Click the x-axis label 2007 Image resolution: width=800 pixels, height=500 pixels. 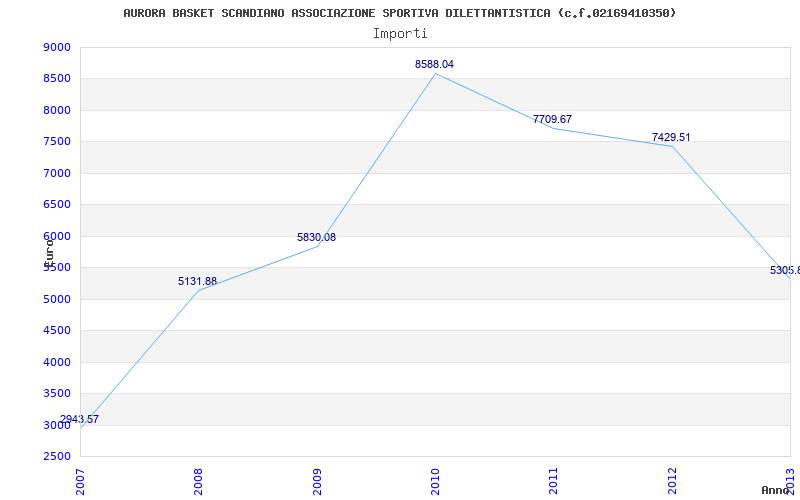coord(80,482)
